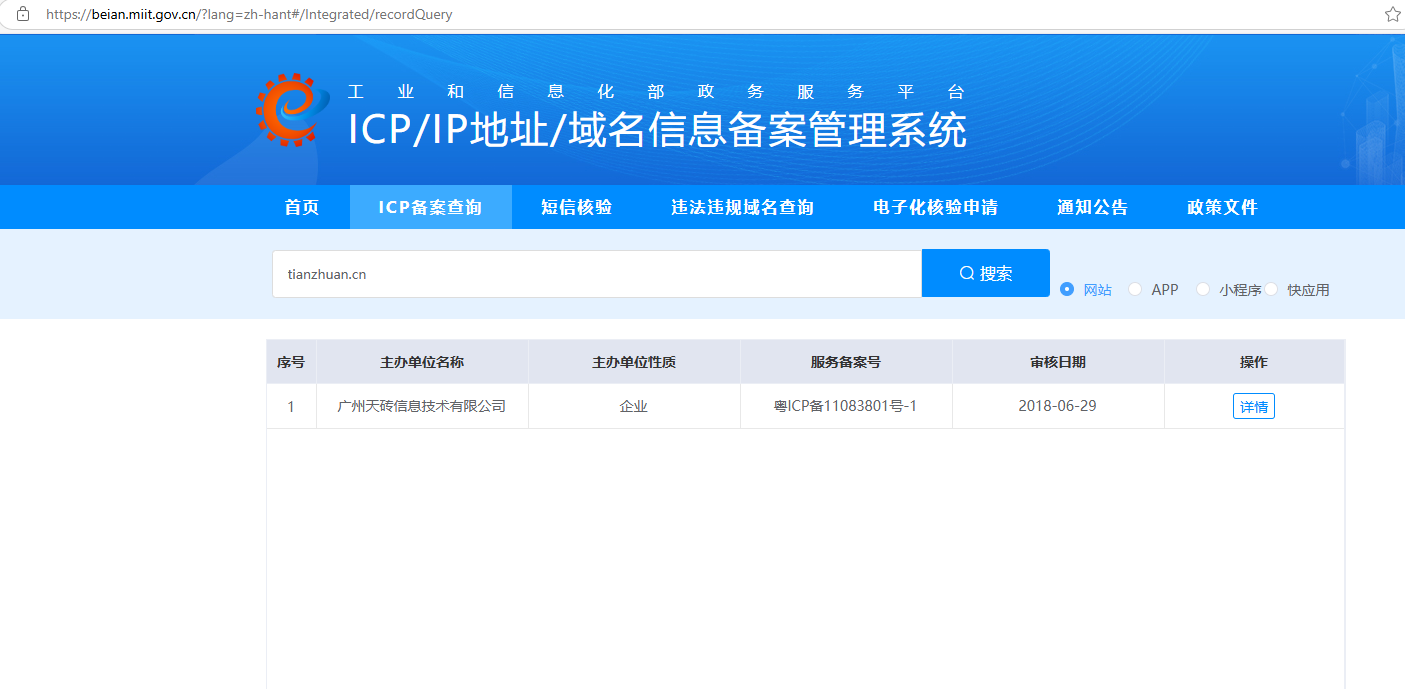Image resolution: width=1405 pixels, height=689 pixels.
Task: Click the site lock icon in address bar
Action: pos(22,14)
